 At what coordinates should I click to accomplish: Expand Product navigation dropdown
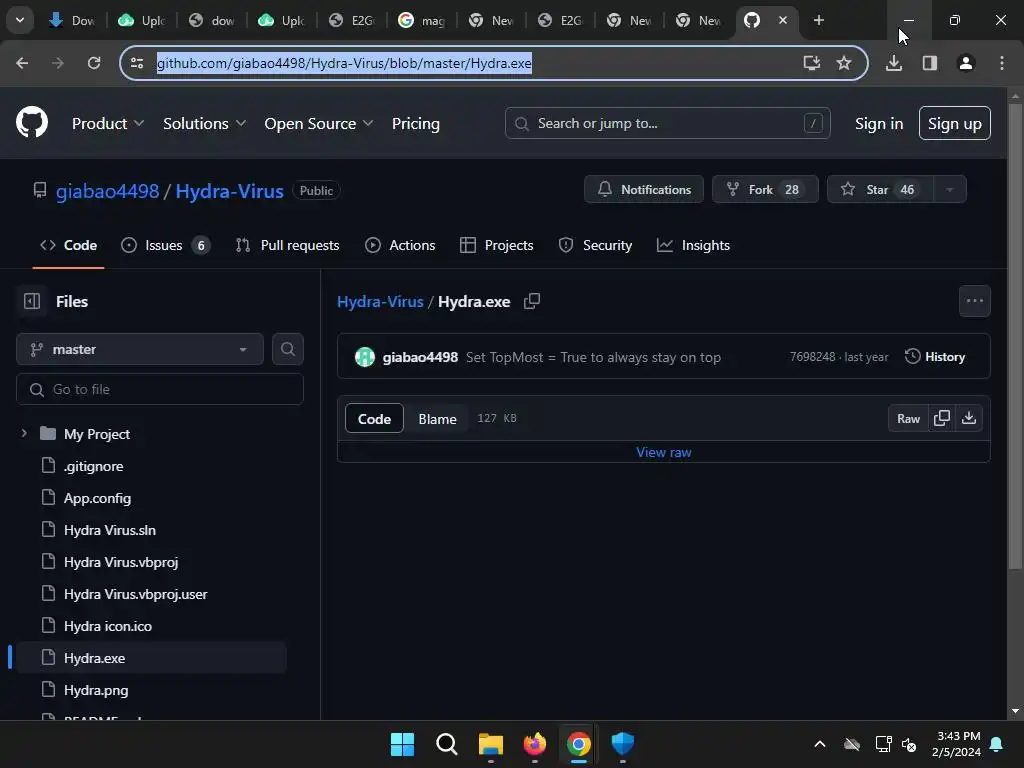108,123
